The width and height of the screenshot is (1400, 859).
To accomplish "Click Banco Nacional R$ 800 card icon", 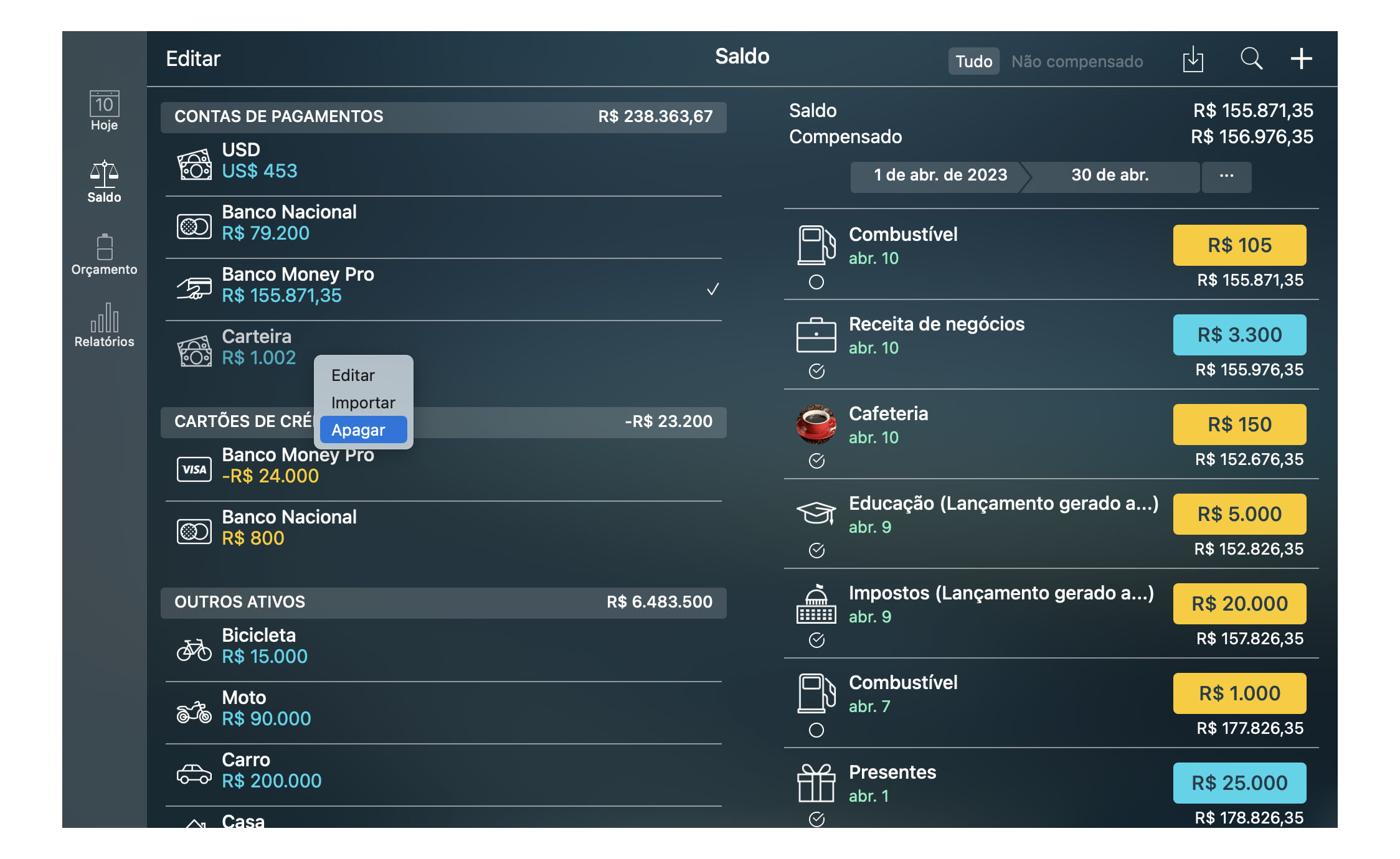I will click(194, 532).
